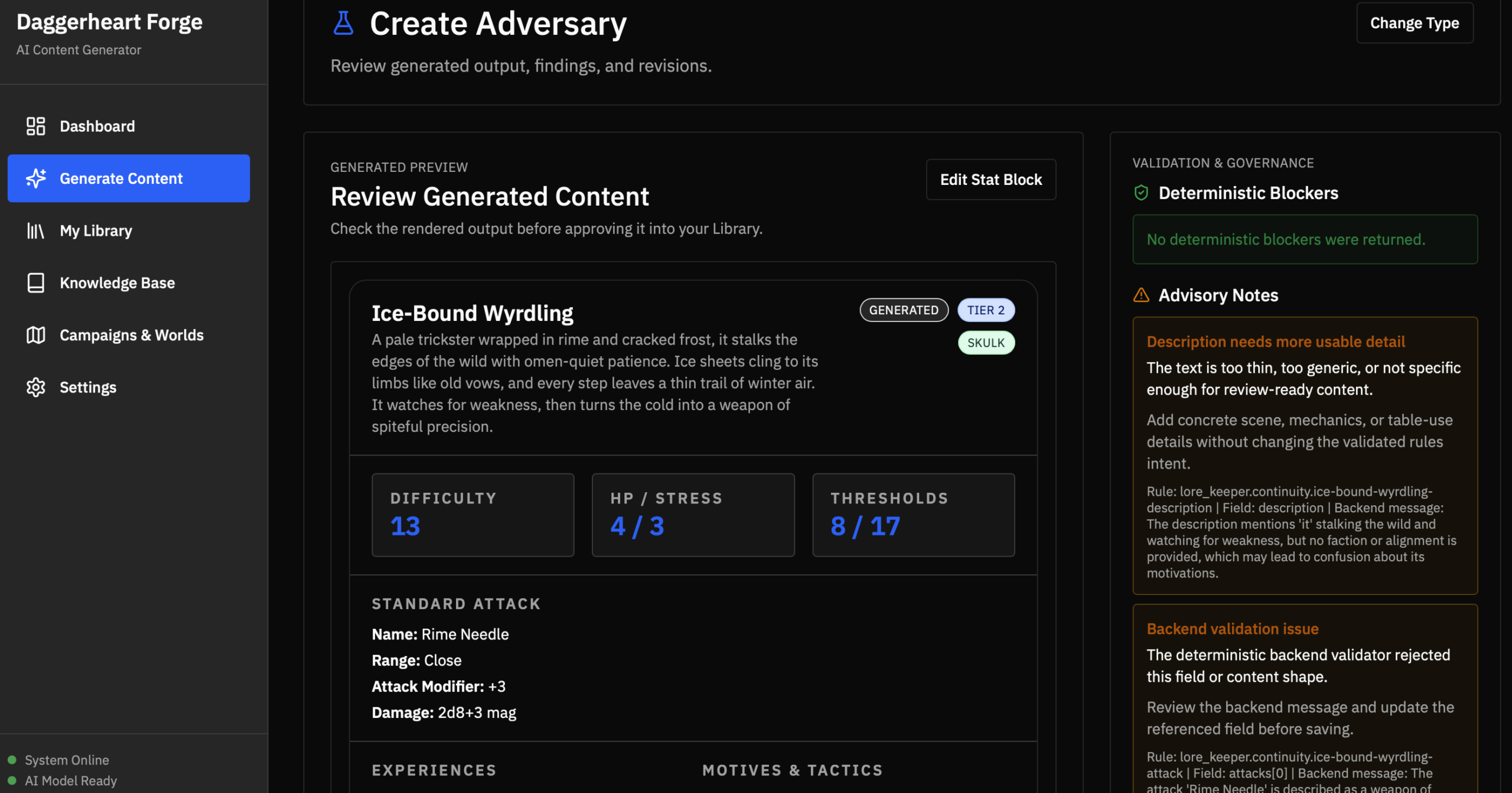Click the AI Model Ready status text
The height and width of the screenshot is (793, 1512).
[x=71, y=781]
